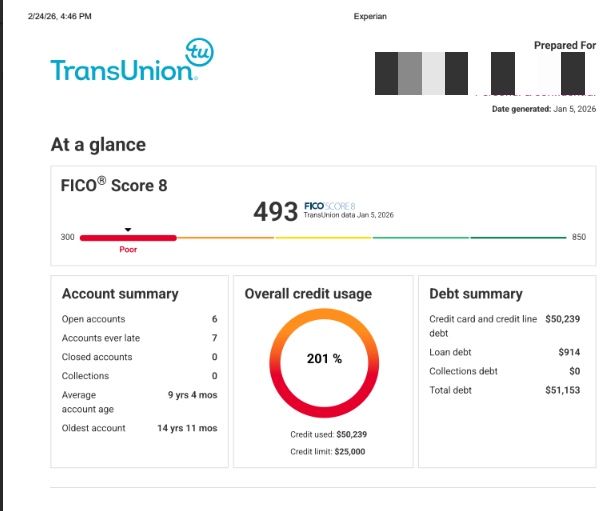Click 'Credit limit: $25,000' text
The image size is (612, 511).
tap(328, 452)
